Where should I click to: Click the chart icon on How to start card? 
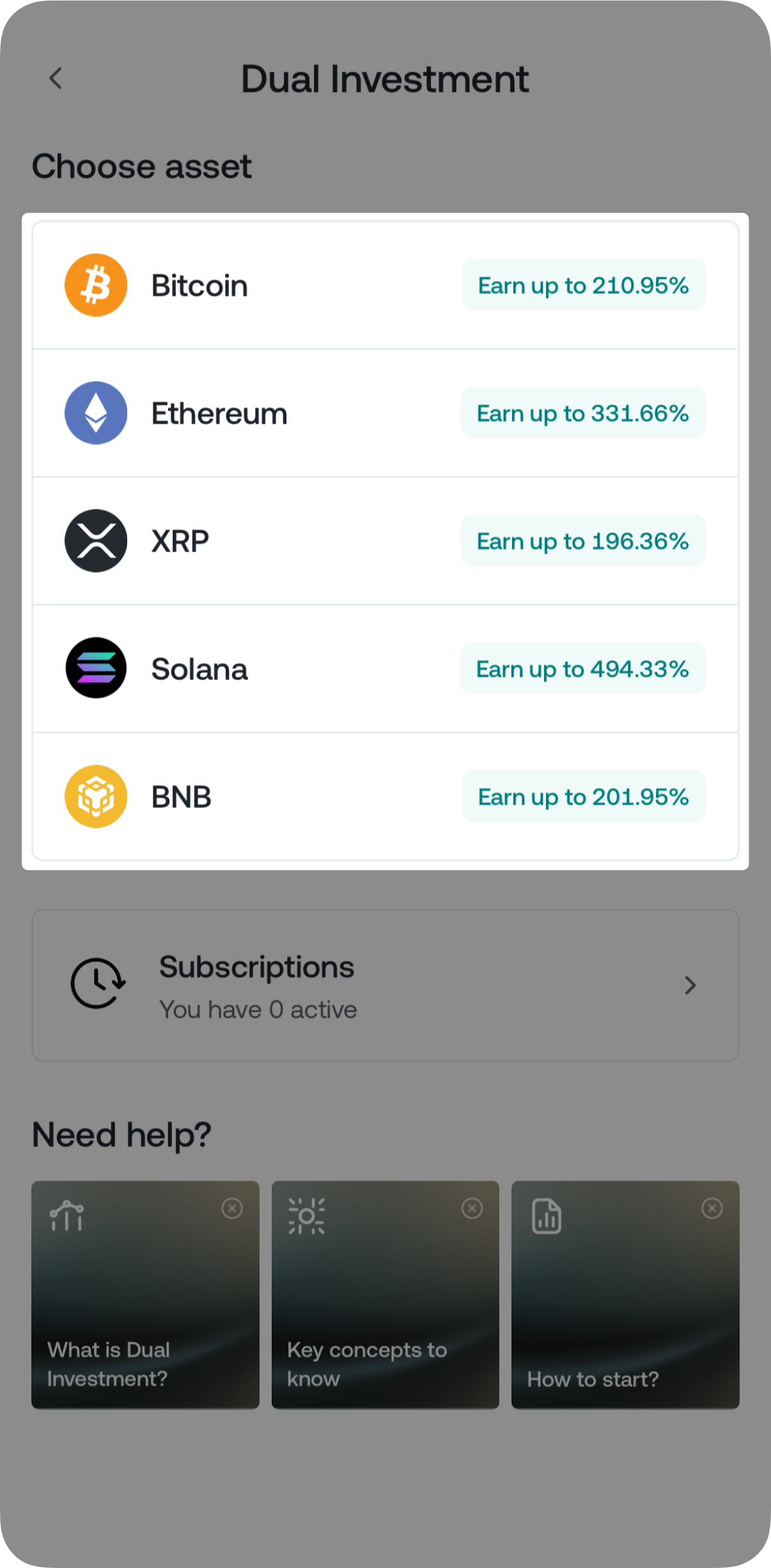pyautogui.click(x=547, y=1216)
